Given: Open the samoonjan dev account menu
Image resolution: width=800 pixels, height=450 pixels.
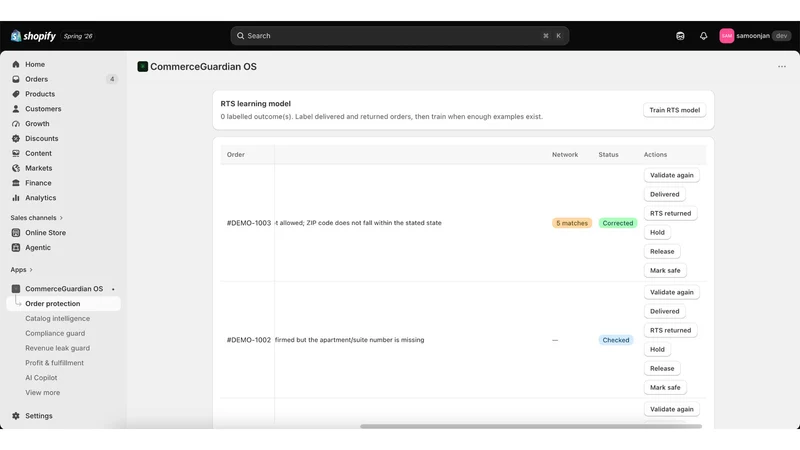Looking at the screenshot, I should [755, 36].
